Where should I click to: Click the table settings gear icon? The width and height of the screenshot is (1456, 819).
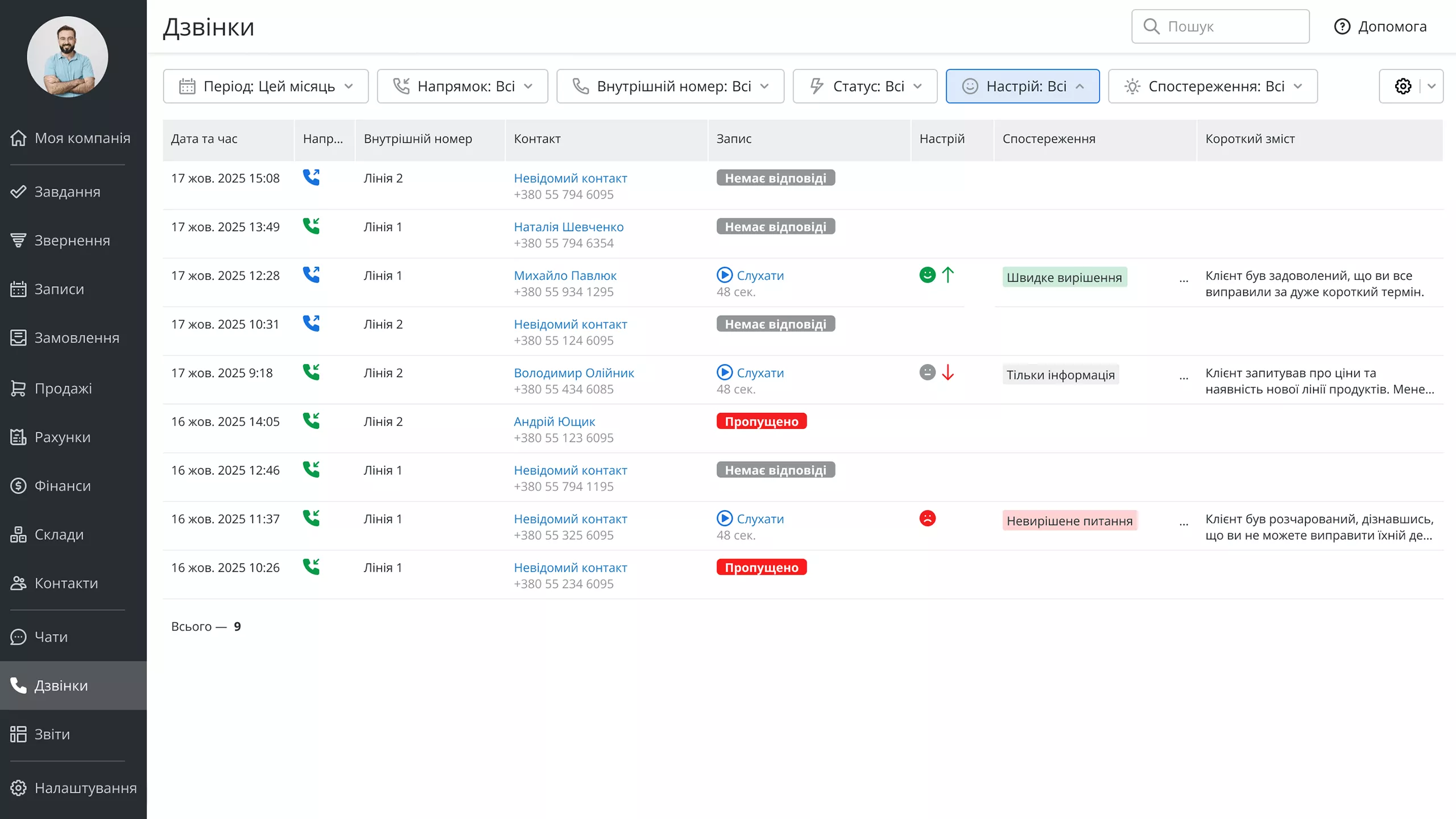pos(1403,86)
